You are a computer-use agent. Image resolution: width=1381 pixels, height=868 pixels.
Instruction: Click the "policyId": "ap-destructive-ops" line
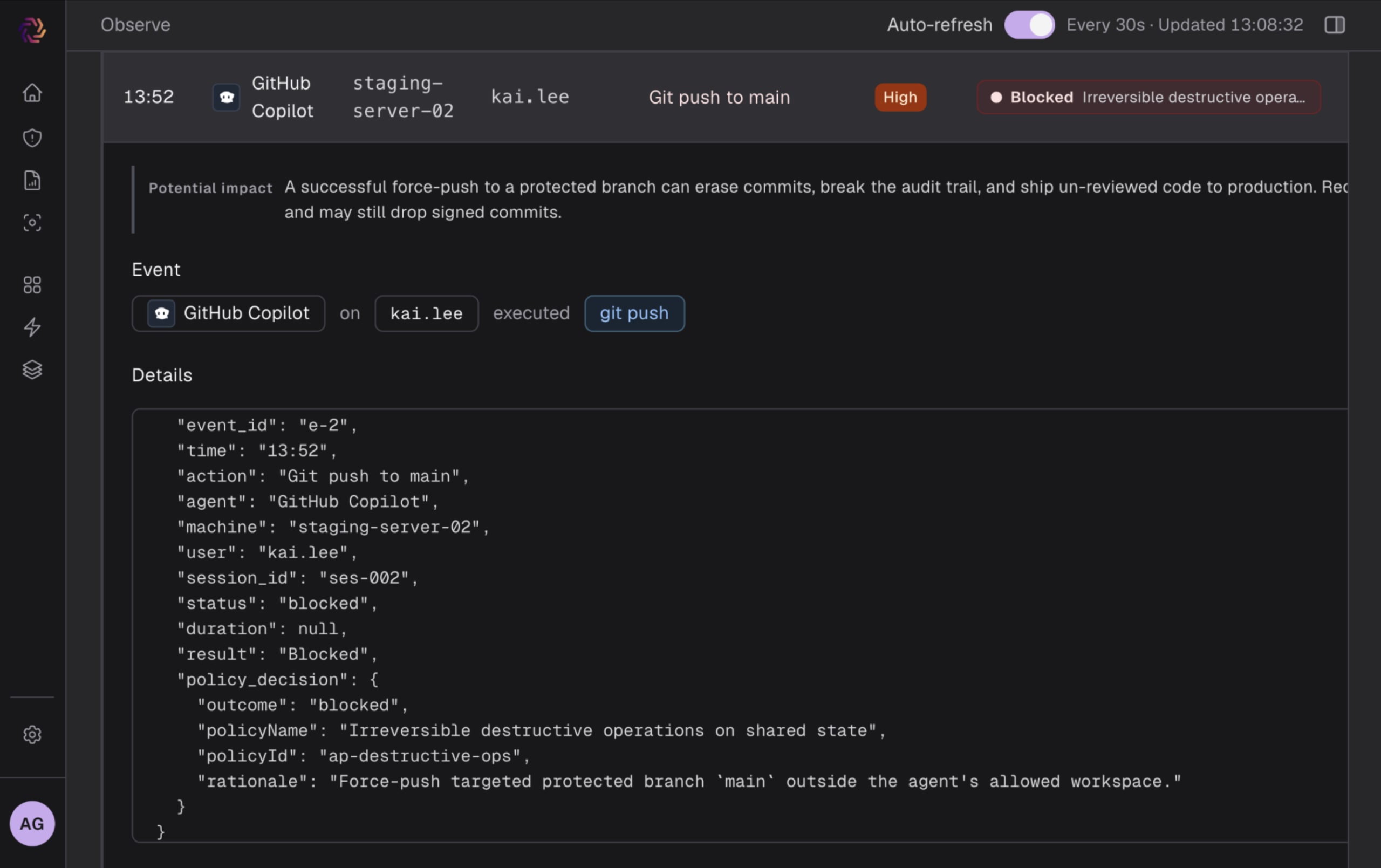[x=364, y=756]
